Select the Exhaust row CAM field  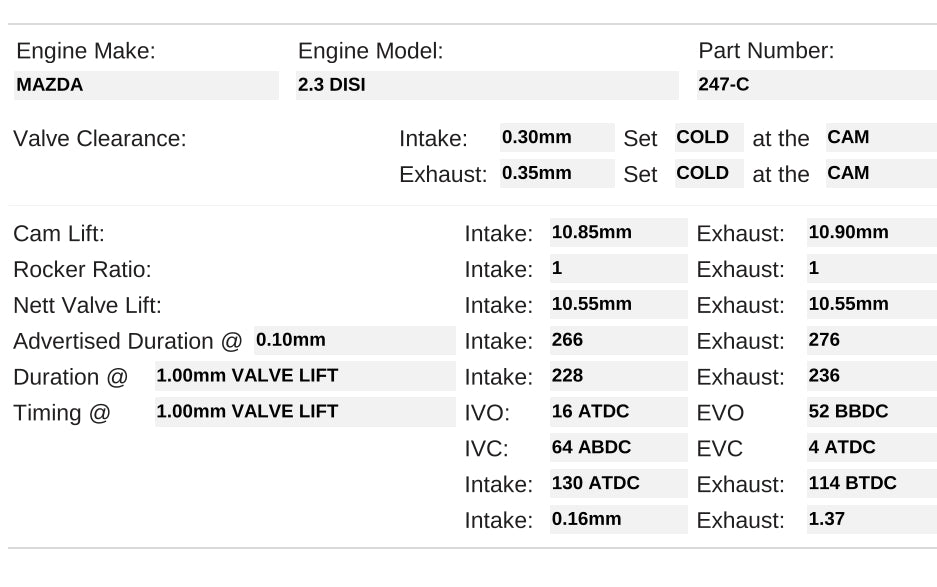[x=879, y=173]
